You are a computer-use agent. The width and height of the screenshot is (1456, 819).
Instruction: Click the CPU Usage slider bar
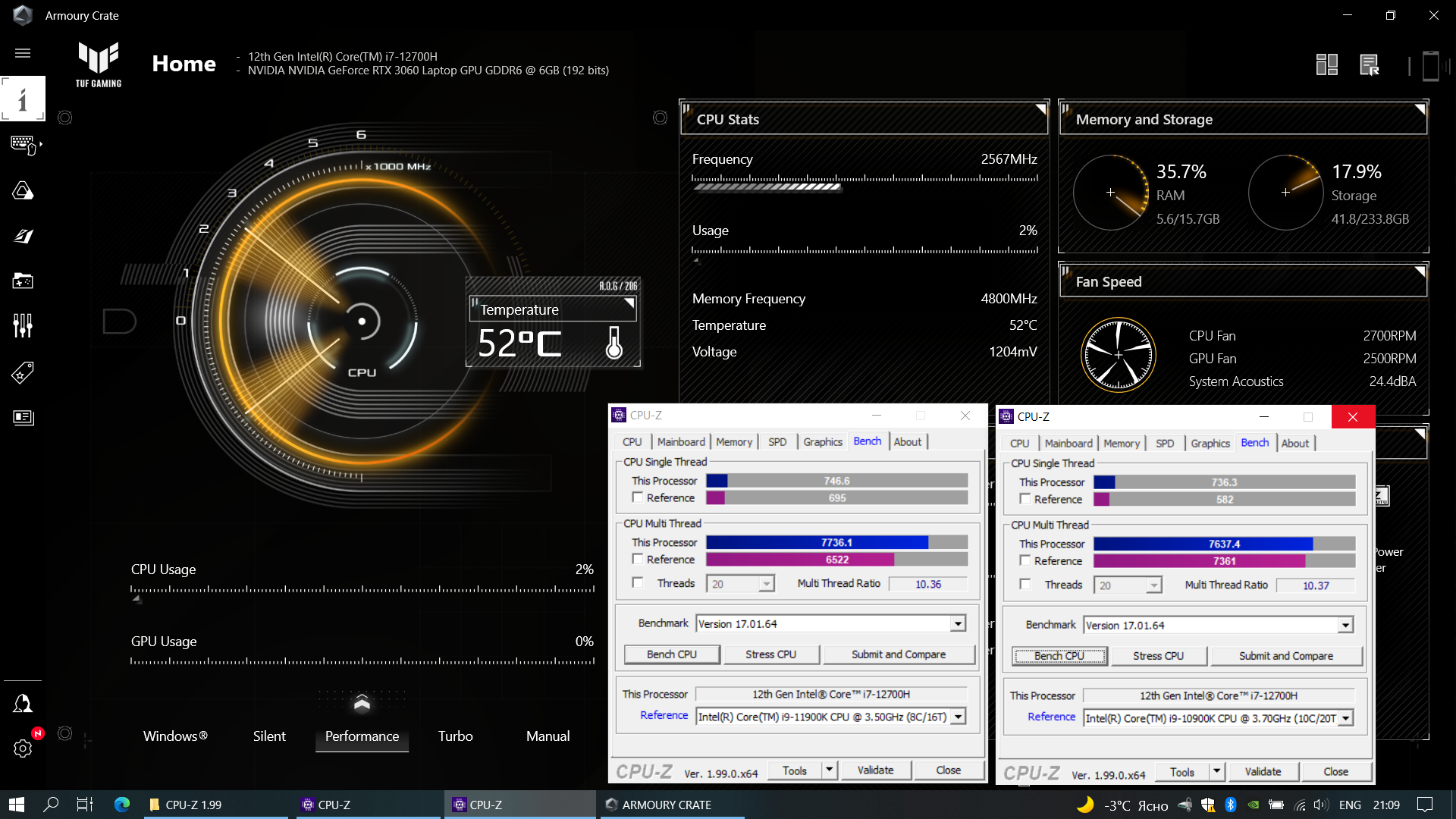pos(362,589)
